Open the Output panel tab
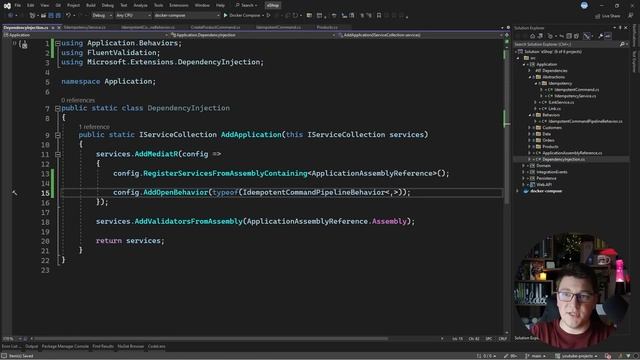 coord(31,347)
